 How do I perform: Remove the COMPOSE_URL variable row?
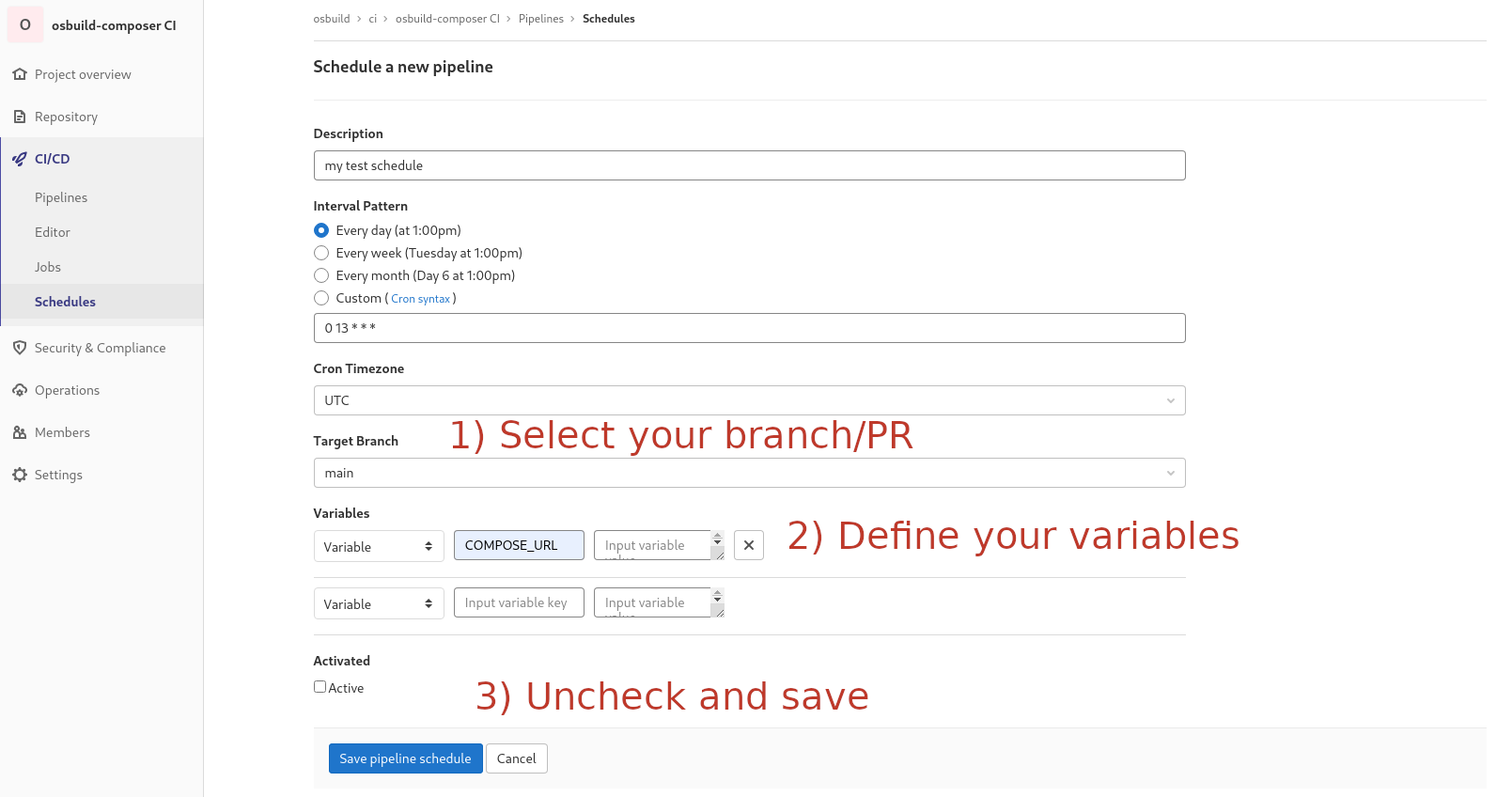748,545
